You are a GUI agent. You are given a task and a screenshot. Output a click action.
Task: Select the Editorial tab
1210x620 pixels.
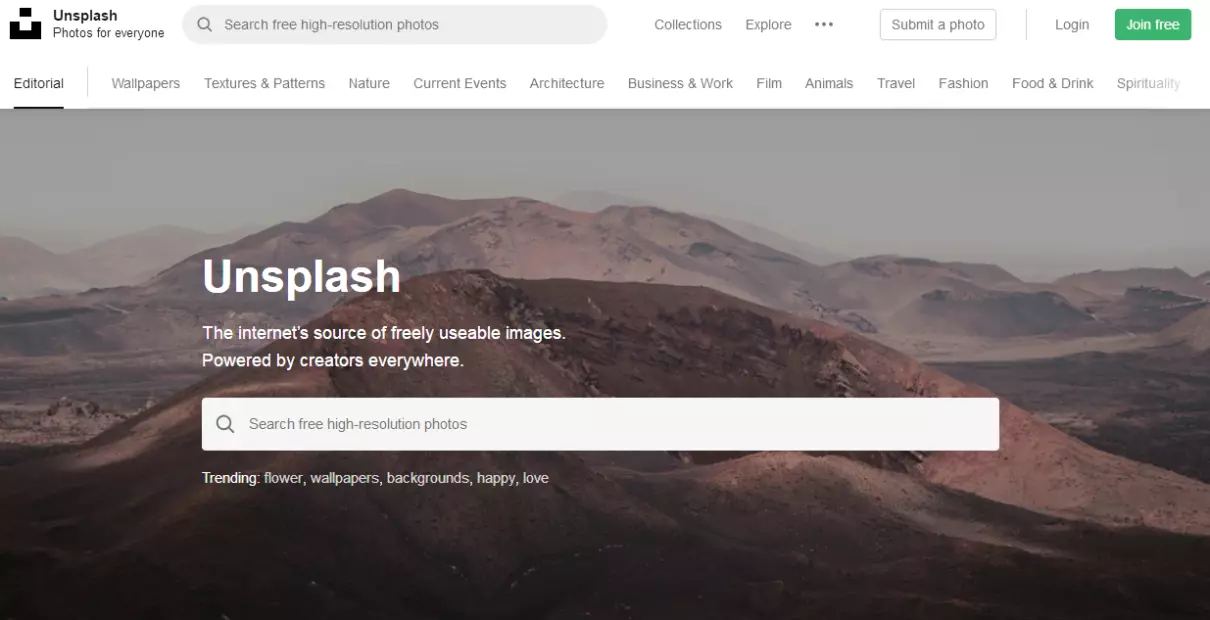[x=39, y=83]
